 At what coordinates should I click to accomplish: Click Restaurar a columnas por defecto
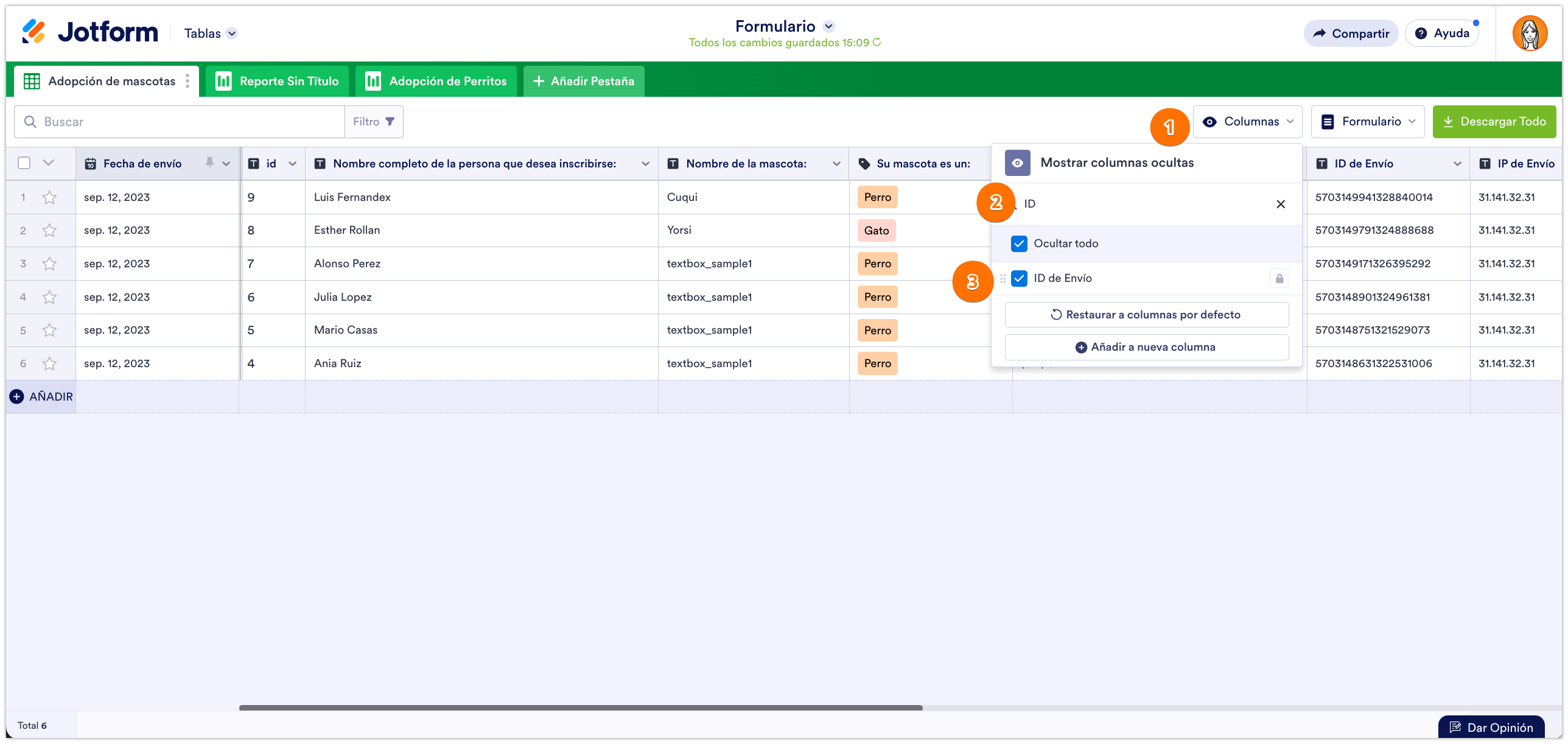(1146, 315)
